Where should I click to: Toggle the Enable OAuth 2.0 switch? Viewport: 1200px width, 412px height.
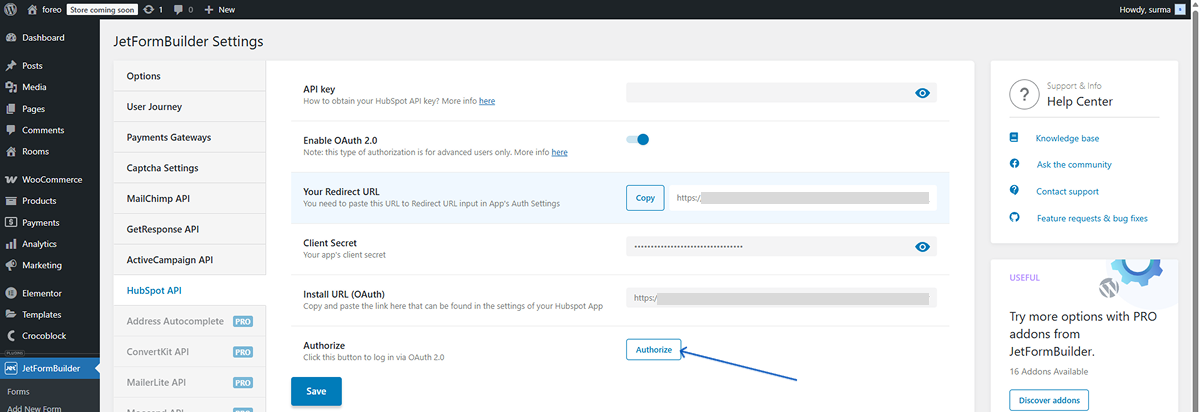(x=637, y=139)
